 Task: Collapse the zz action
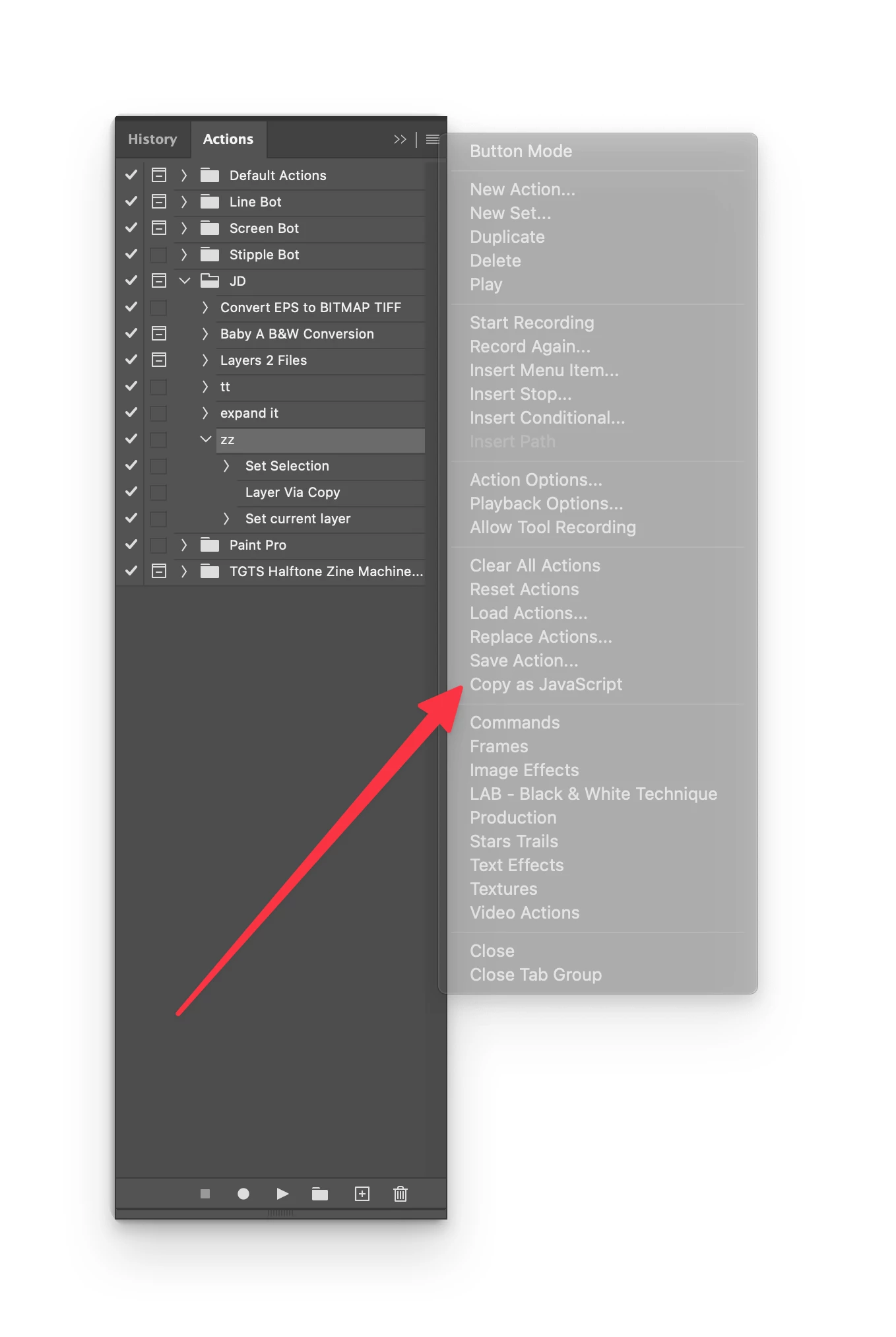(x=206, y=439)
